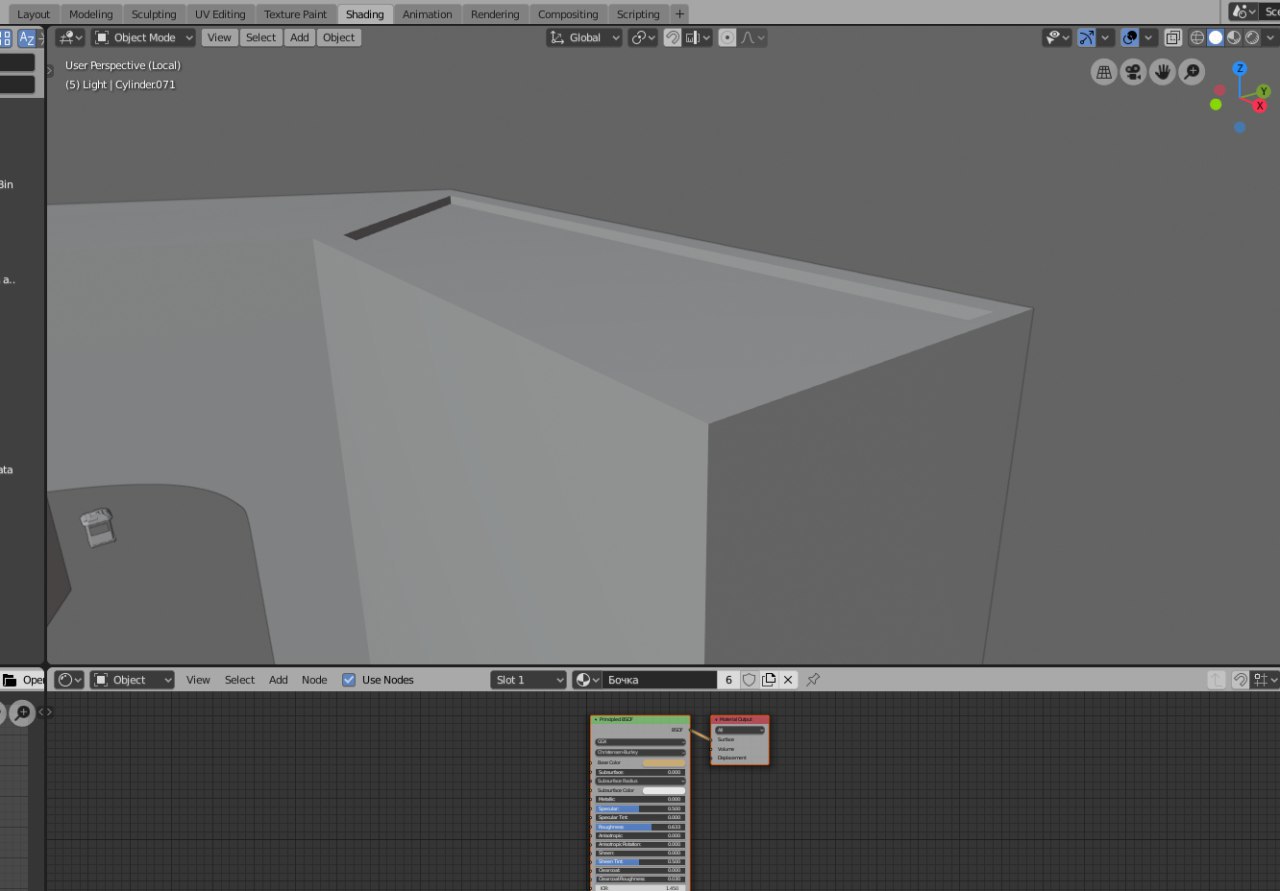Open the shader type Object dropdown
The width and height of the screenshot is (1280, 891).
(x=132, y=680)
